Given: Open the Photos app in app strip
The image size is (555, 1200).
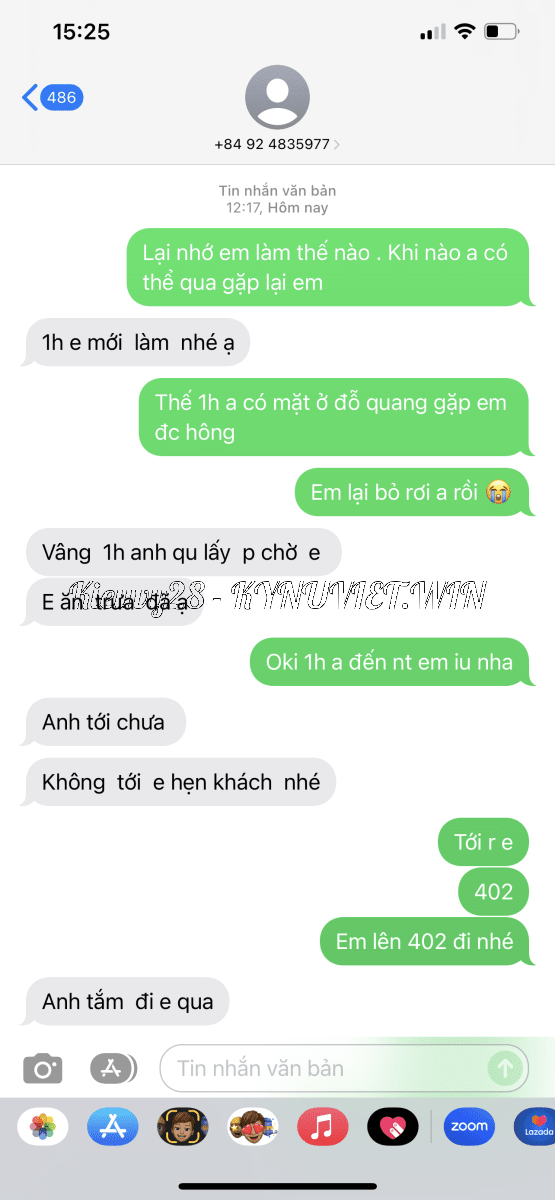Looking at the screenshot, I should click(43, 1127).
